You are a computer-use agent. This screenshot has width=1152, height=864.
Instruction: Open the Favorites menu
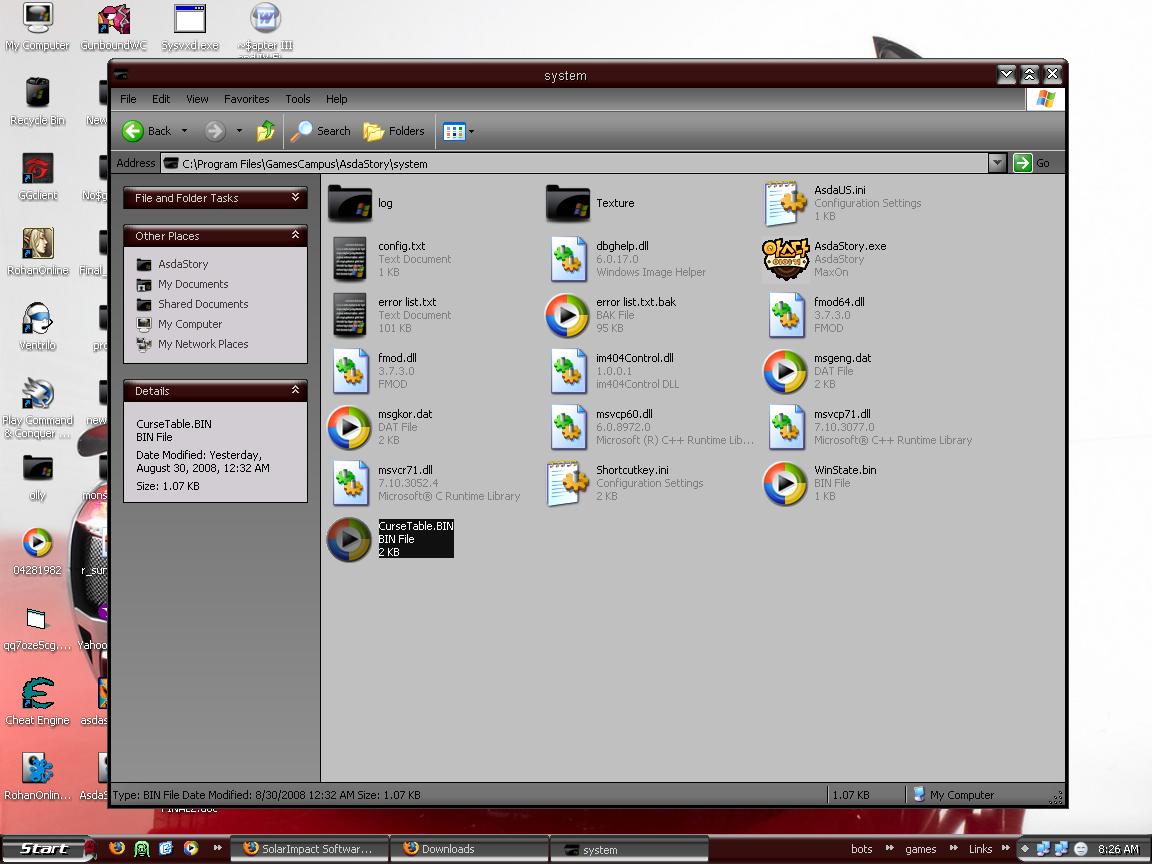click(246, 99)
